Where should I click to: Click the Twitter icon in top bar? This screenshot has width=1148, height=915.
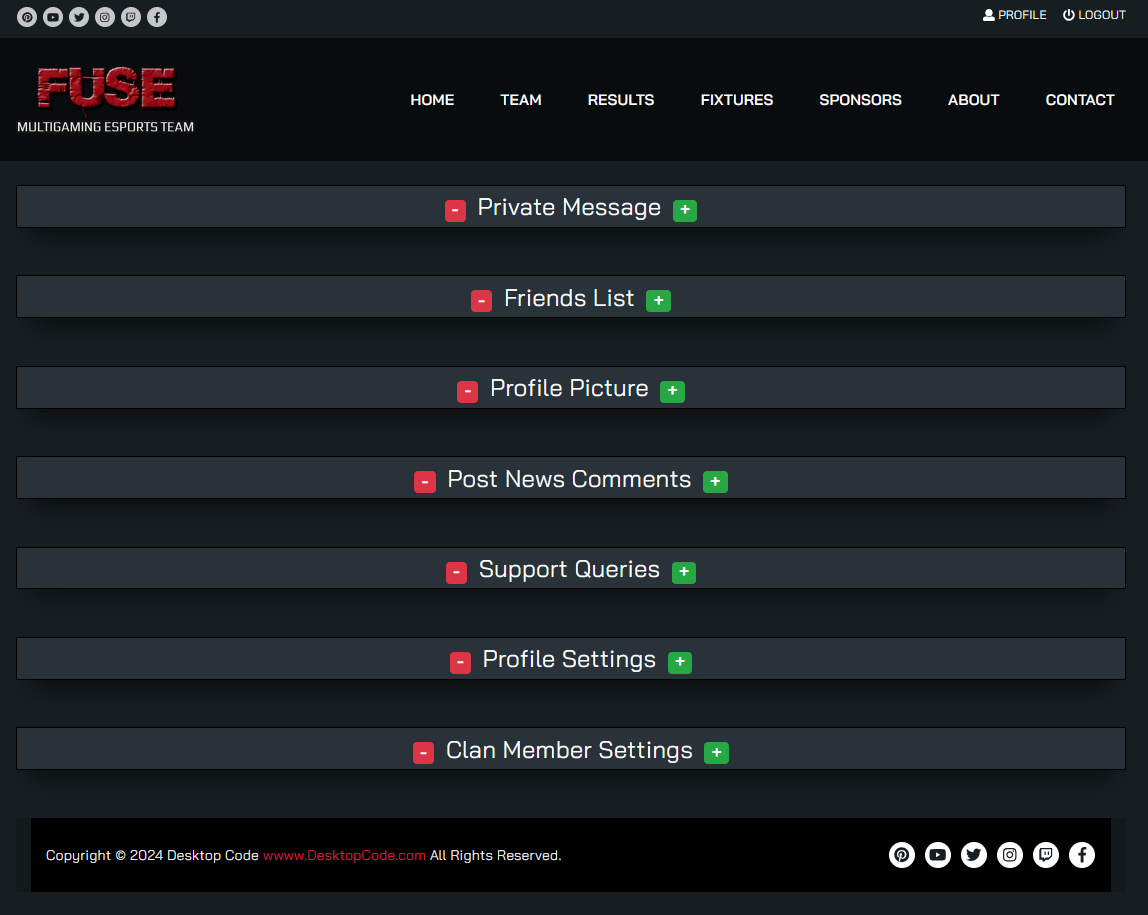[x=79, y=17]
